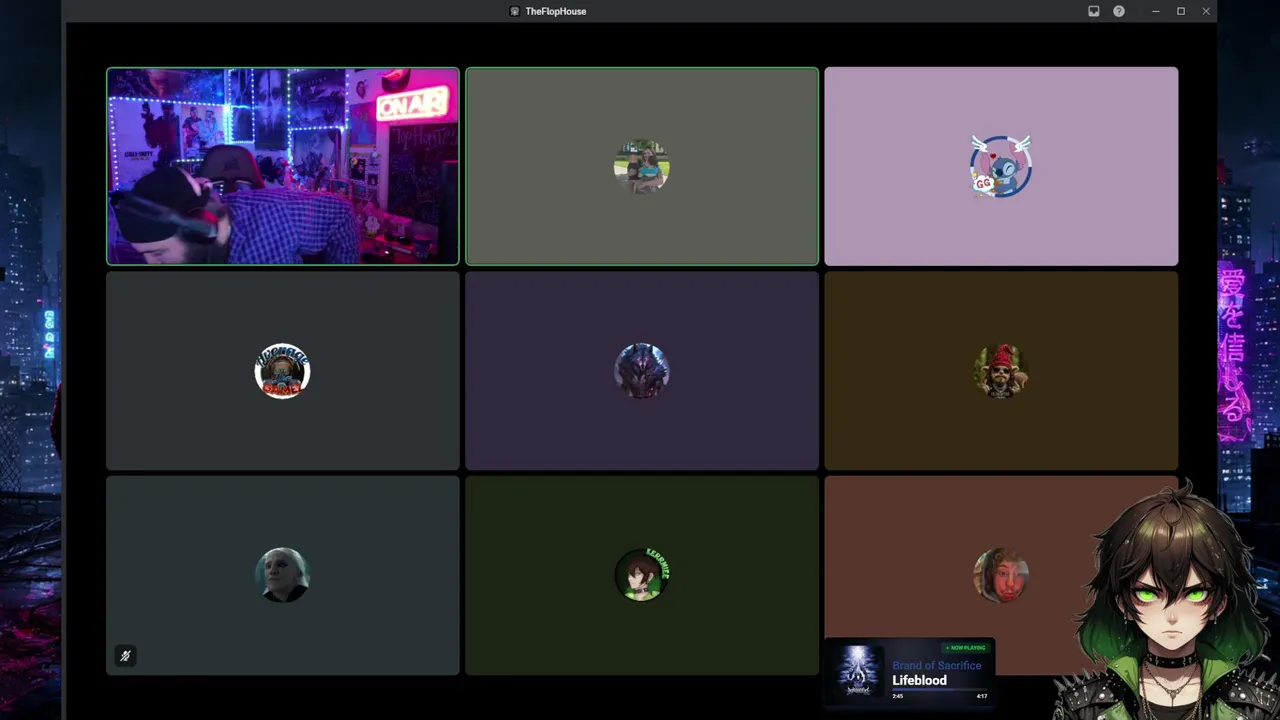Select the round white avatar with red text
Image resolution: width=1280 pixels, height=720 pixels.
(x=282, y=371)
